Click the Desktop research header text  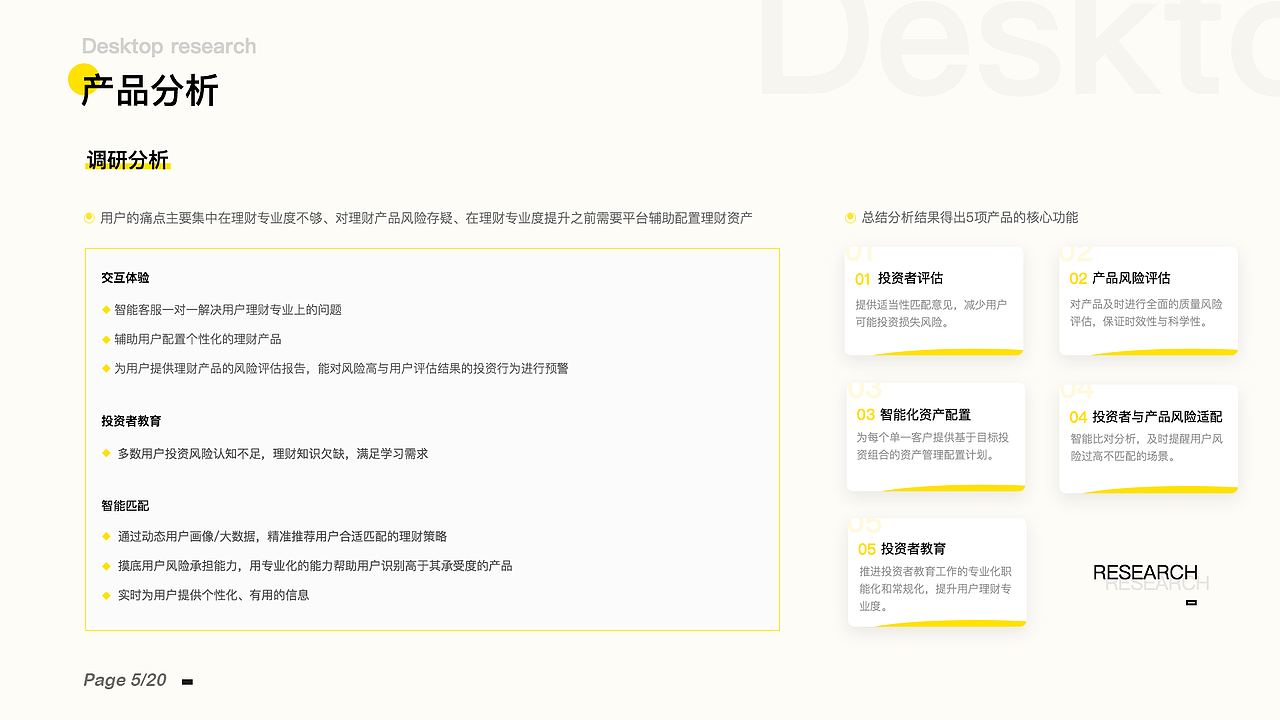click(168, 46)
